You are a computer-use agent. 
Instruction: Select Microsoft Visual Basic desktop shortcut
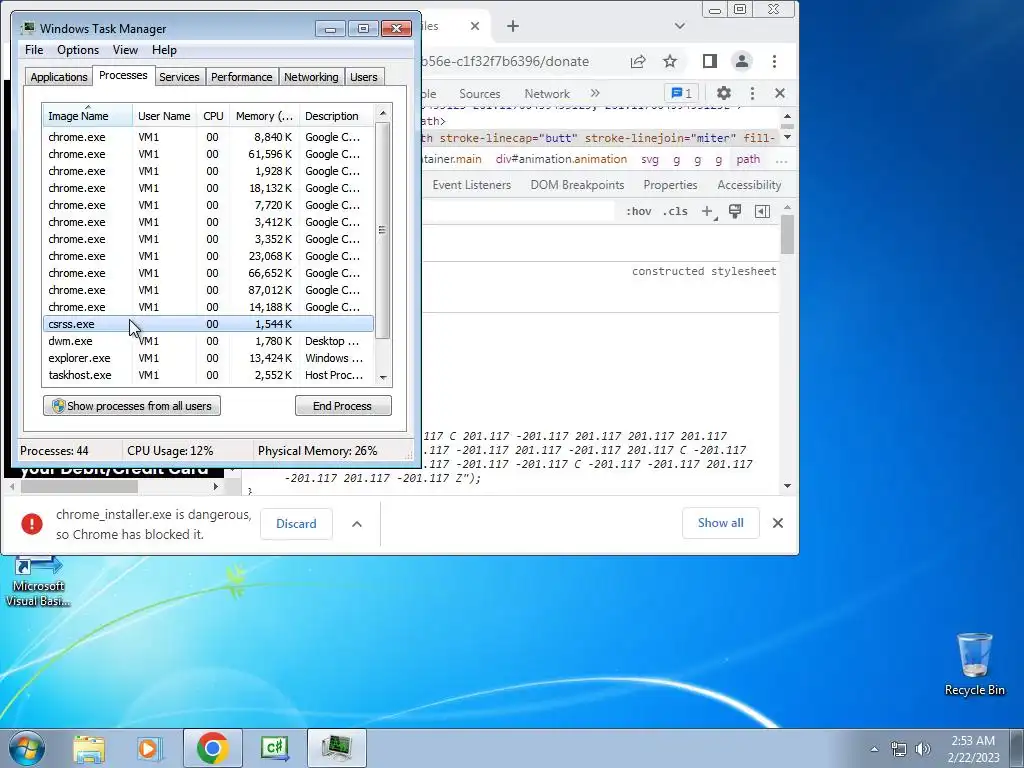(38, 581)
